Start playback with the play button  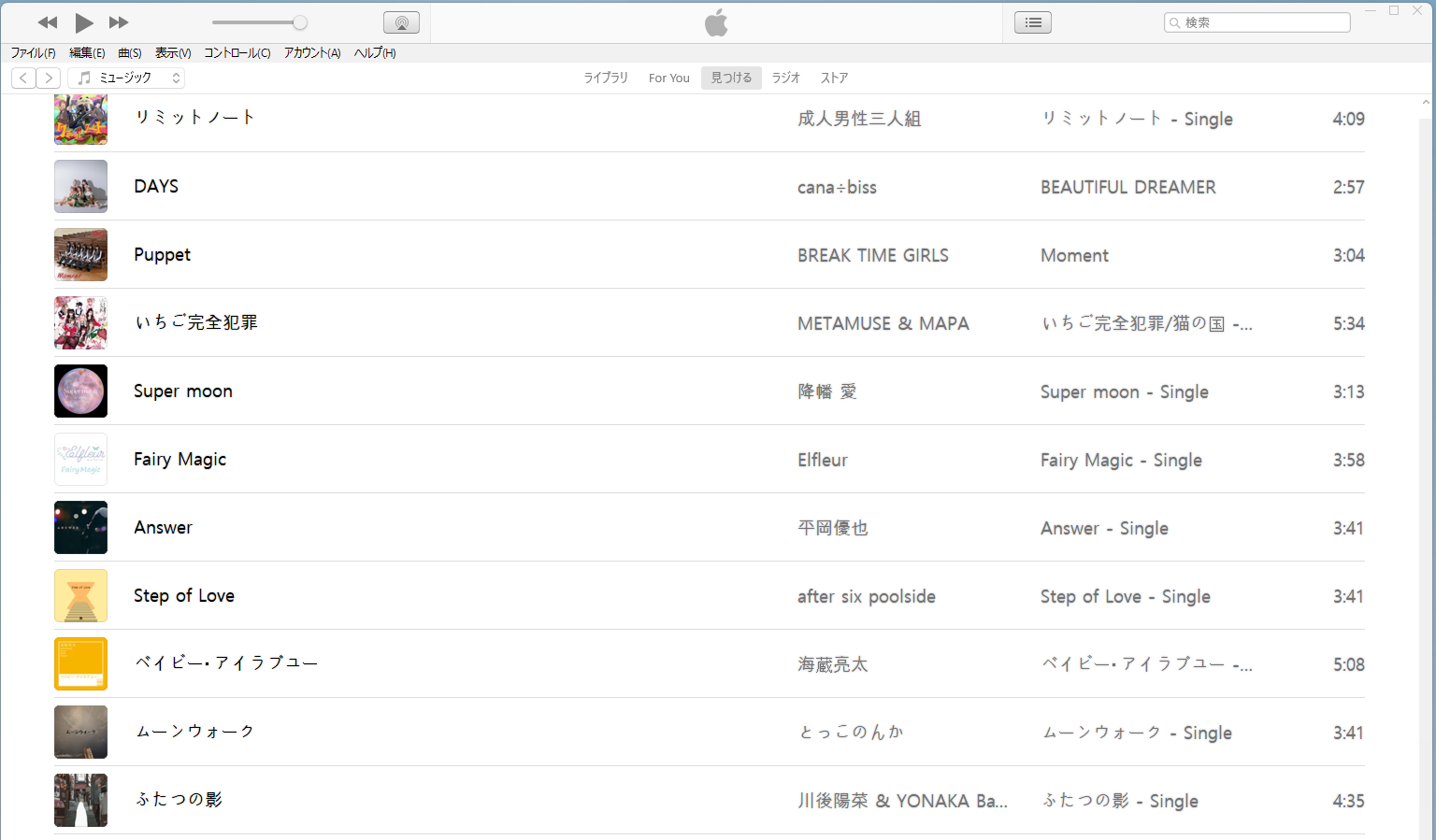coord(83,22)
